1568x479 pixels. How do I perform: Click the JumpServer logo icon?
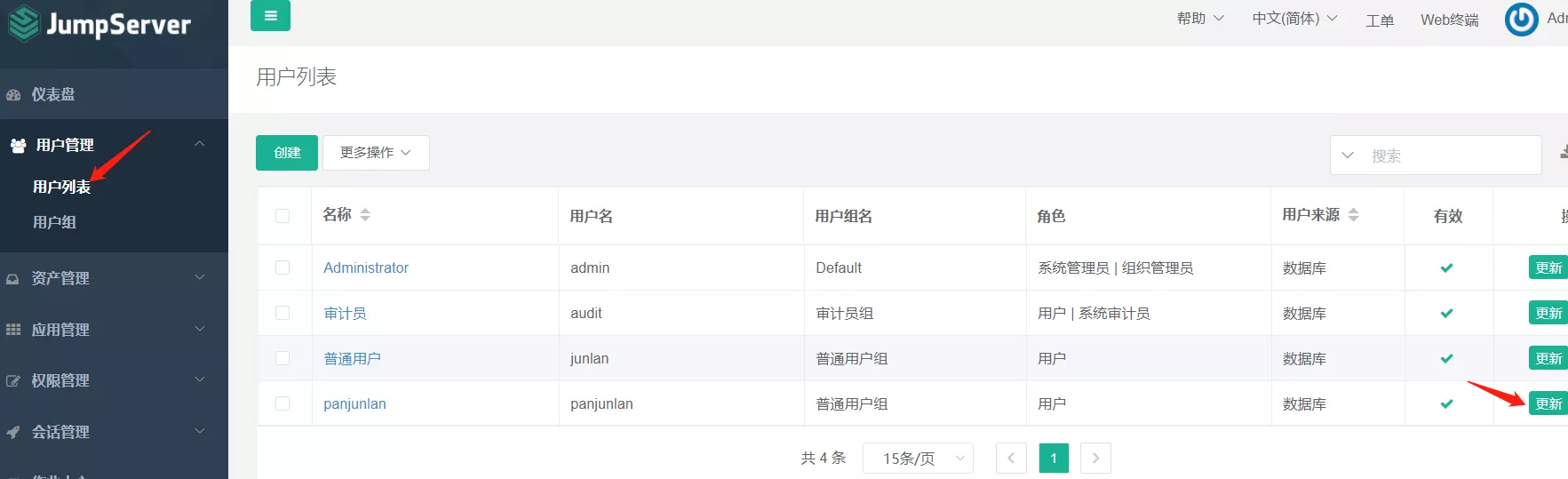click(23, 24)
